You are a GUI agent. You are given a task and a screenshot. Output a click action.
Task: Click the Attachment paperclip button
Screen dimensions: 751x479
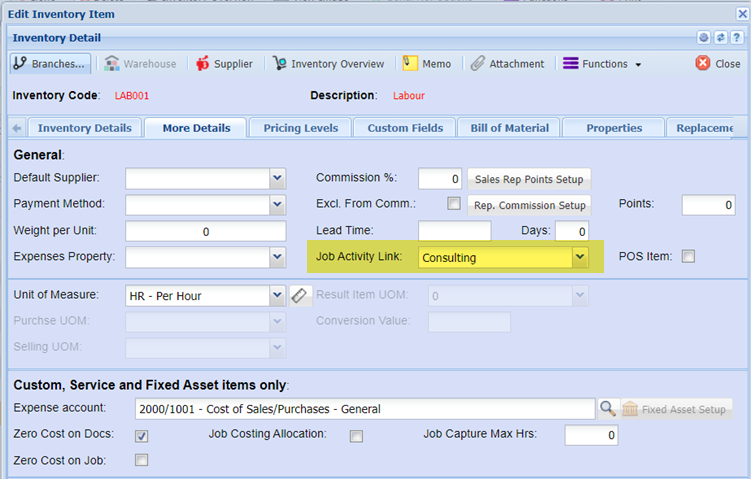(508, 63)
